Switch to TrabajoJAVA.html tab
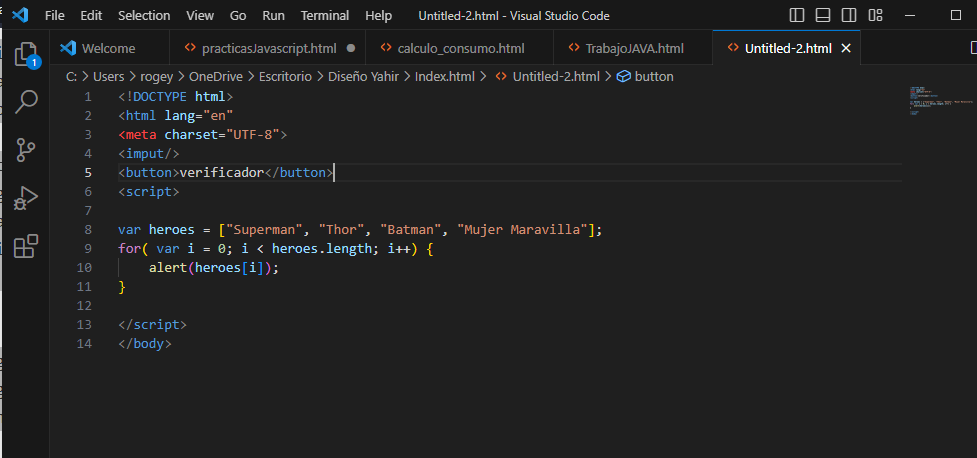The image size is (977, 458). point(633,48)
